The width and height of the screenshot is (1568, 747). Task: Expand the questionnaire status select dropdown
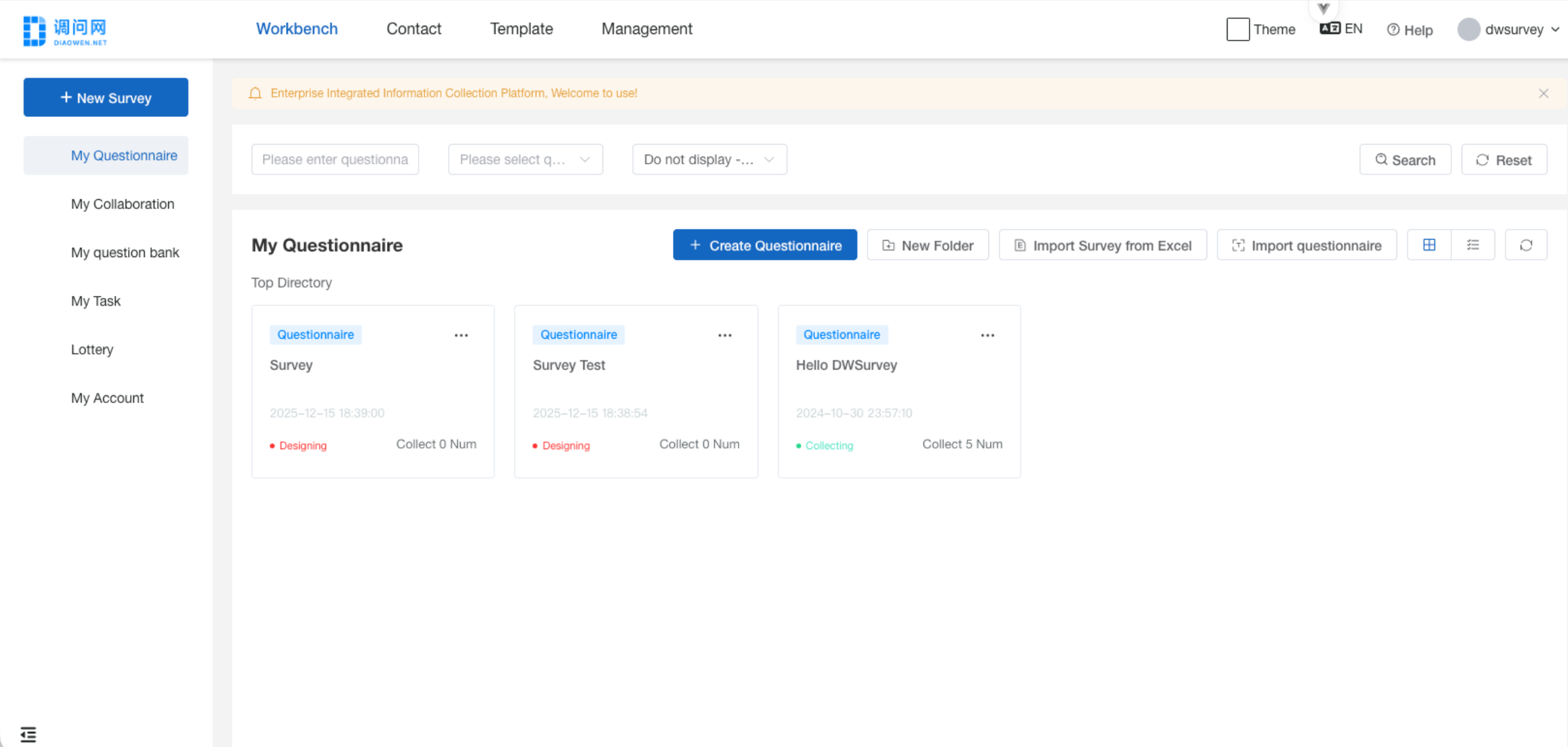(x=525, y=160)
